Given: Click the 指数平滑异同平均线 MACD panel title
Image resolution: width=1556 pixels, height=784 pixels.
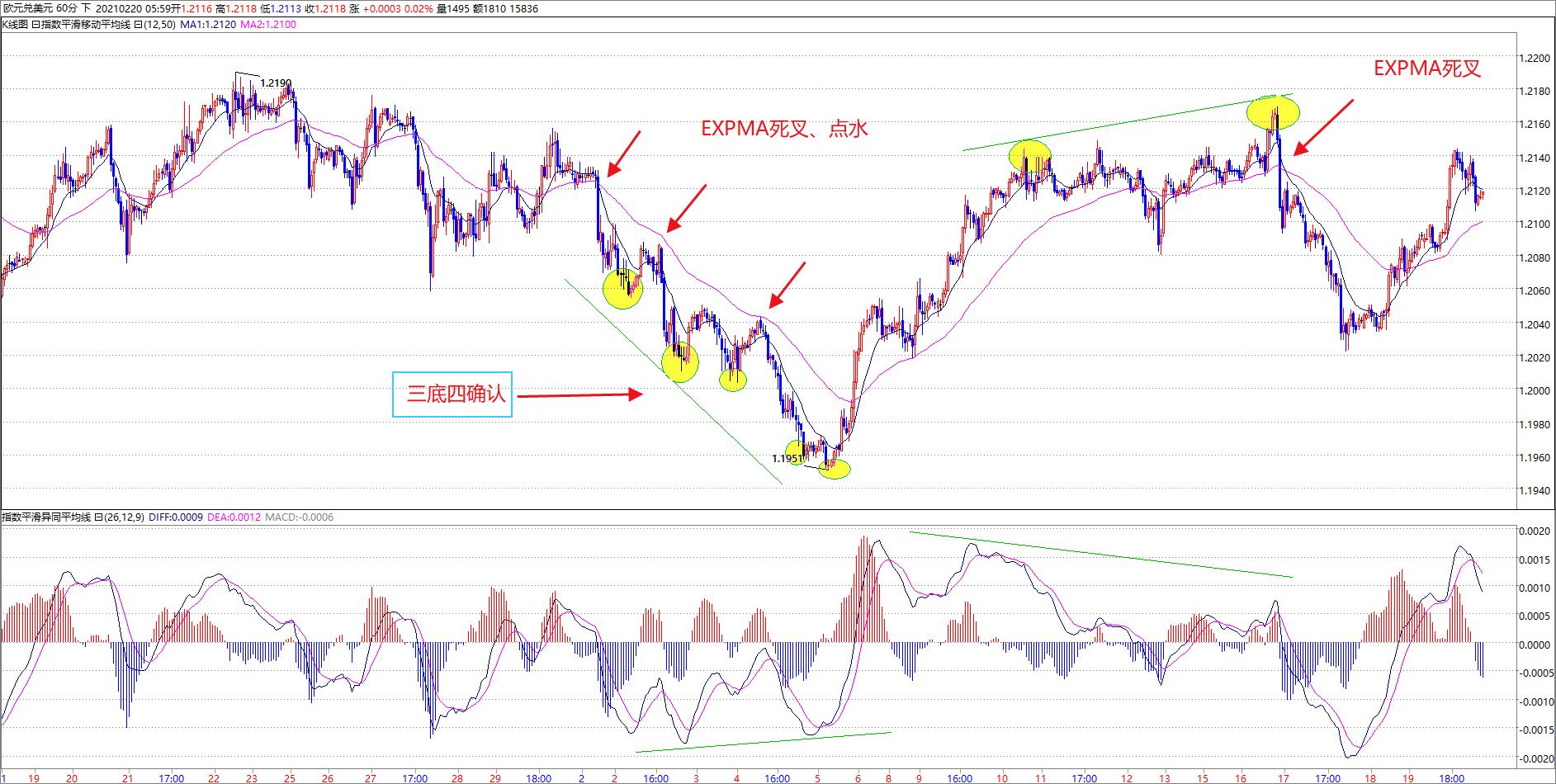Looking at the screenshot, I should point(46,517).
